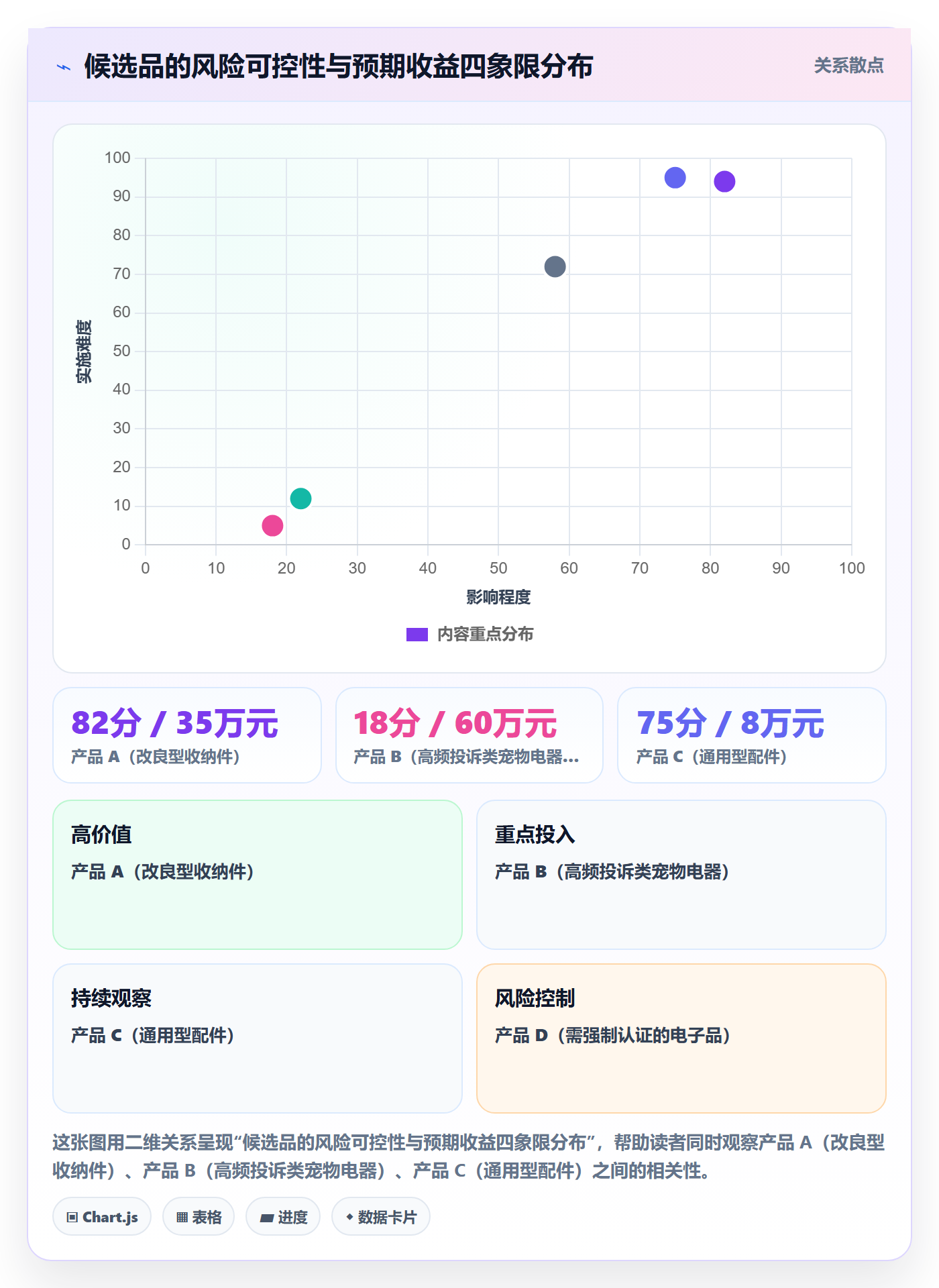Click the 风险控制 quadrant card
939x1288 pixels.
(681, 1038)
